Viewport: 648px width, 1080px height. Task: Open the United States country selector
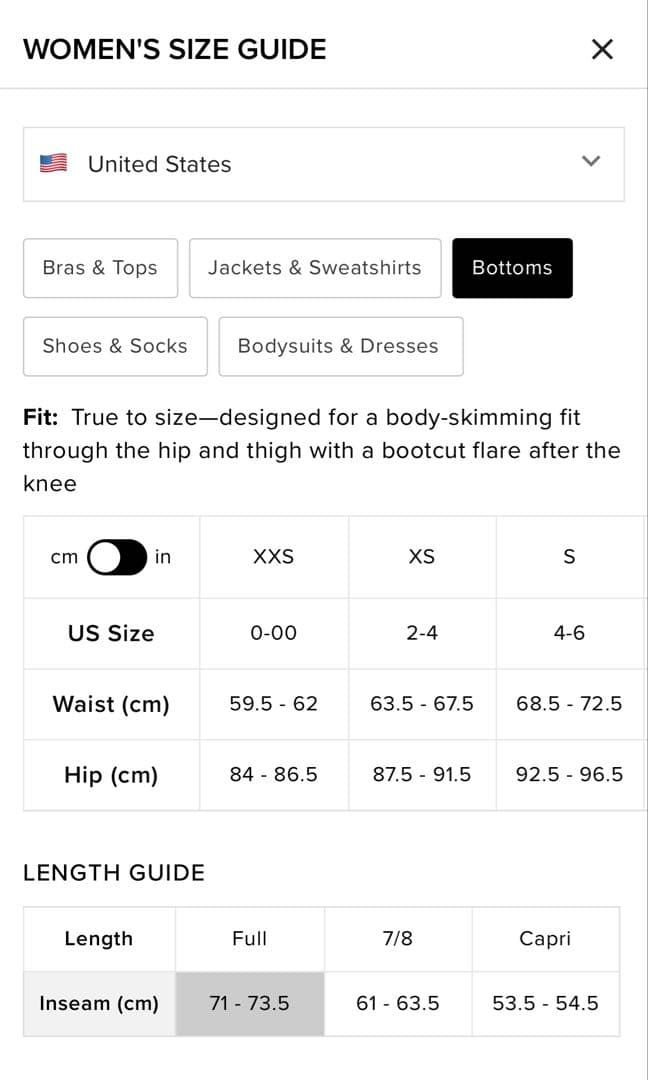(x=323, y=164)
